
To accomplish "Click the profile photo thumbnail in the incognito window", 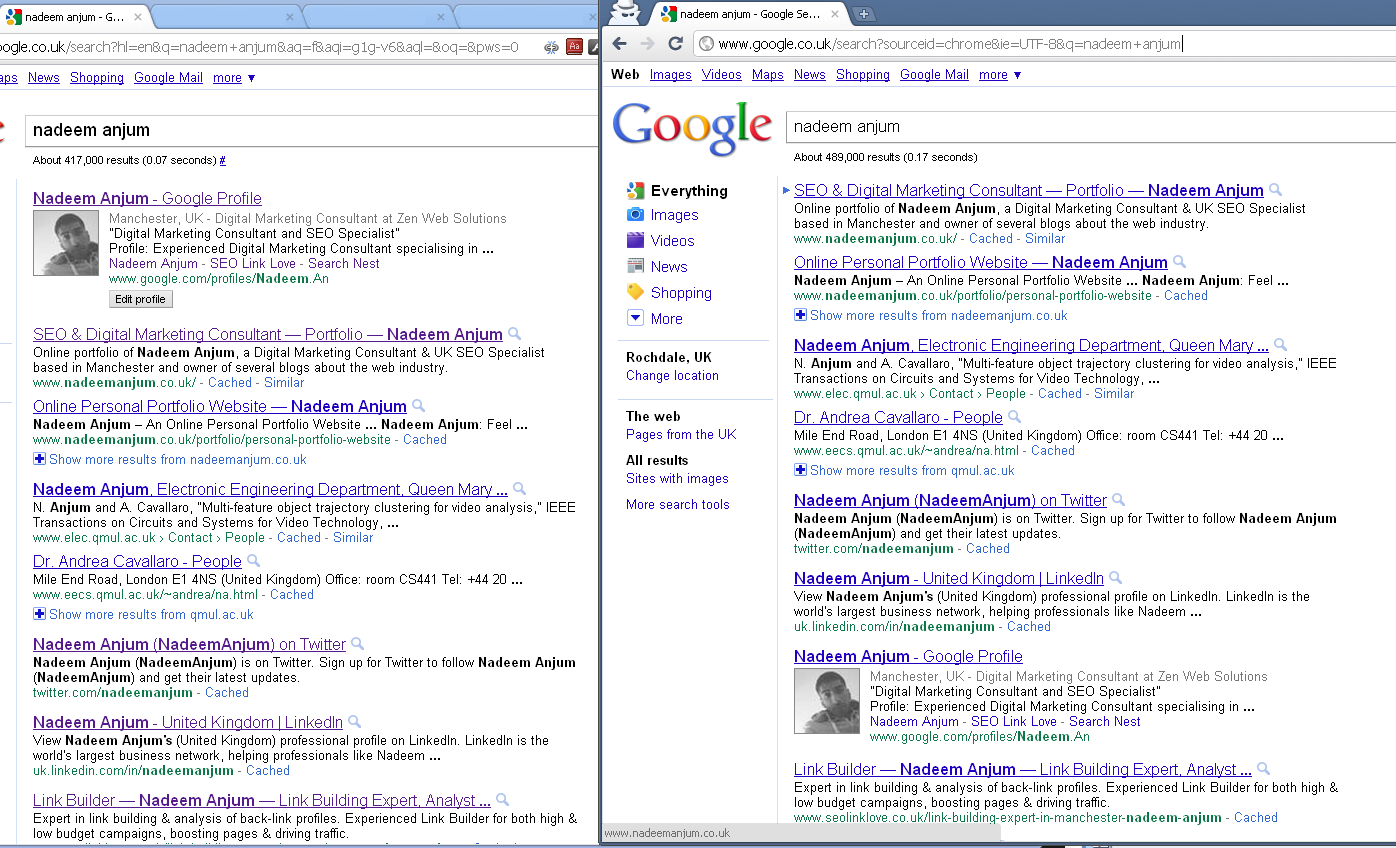I will coord(827,701).
